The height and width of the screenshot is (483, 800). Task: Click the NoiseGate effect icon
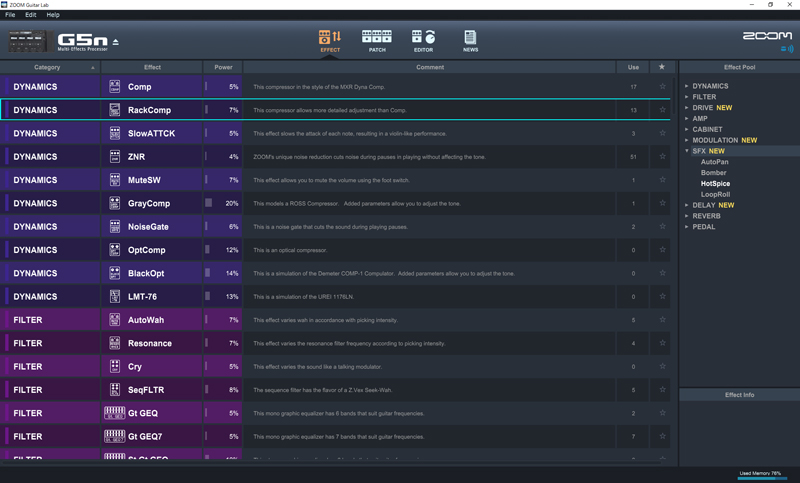[x=115, y=226]
